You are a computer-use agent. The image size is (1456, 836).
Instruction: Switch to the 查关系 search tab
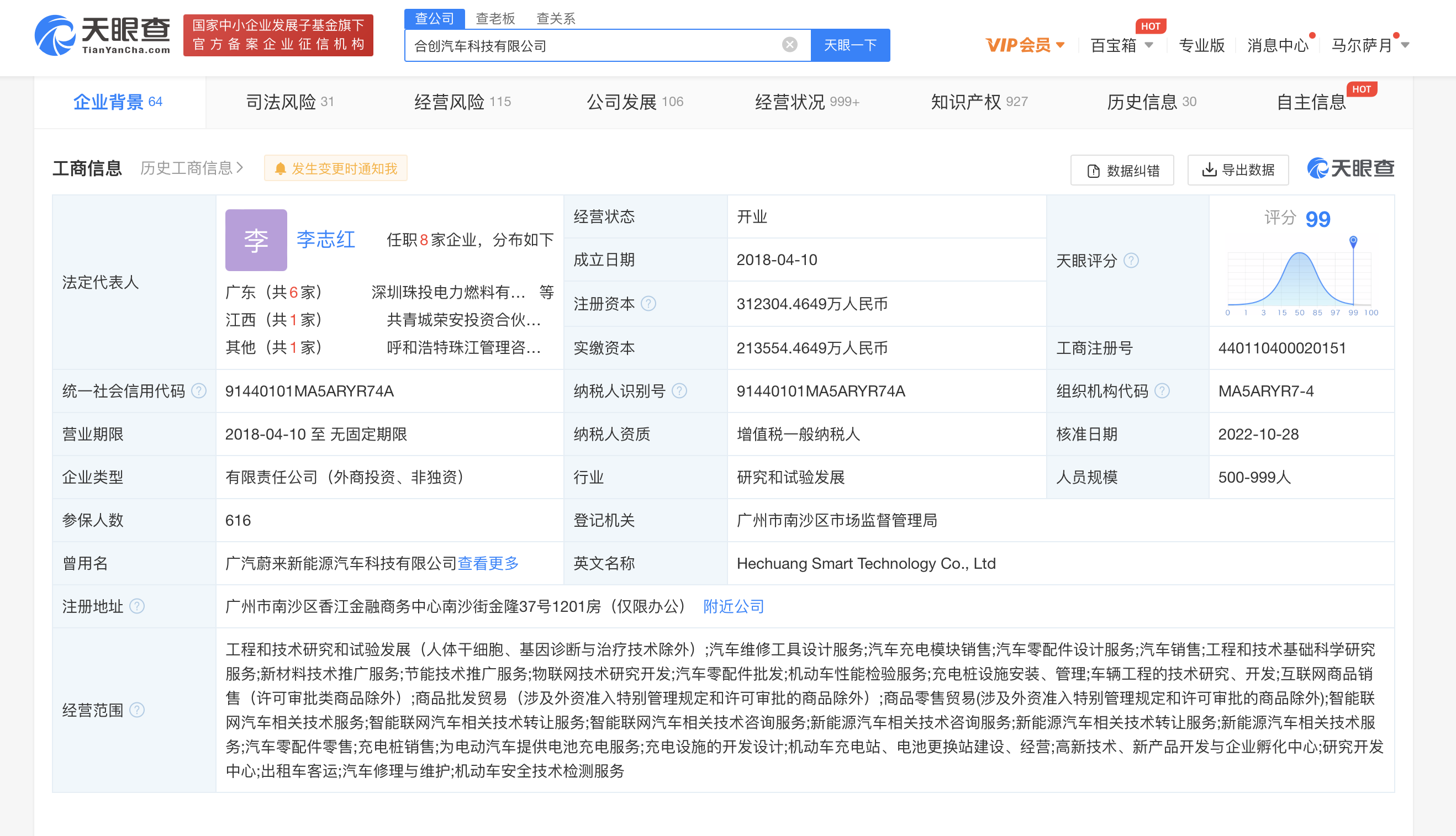(x=556, y=18)
